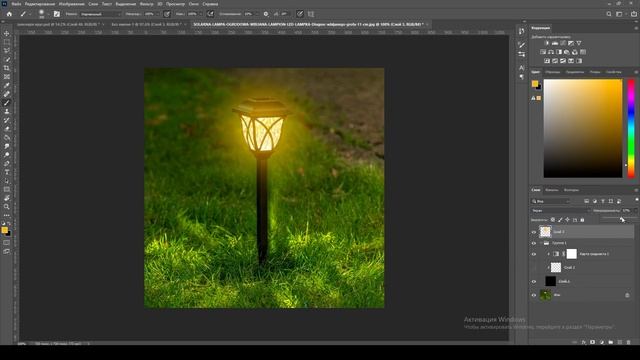The image size is (640, 360).
Task: Open tool preset picker arrow beside brush
Action: click(x=30, y=14)
